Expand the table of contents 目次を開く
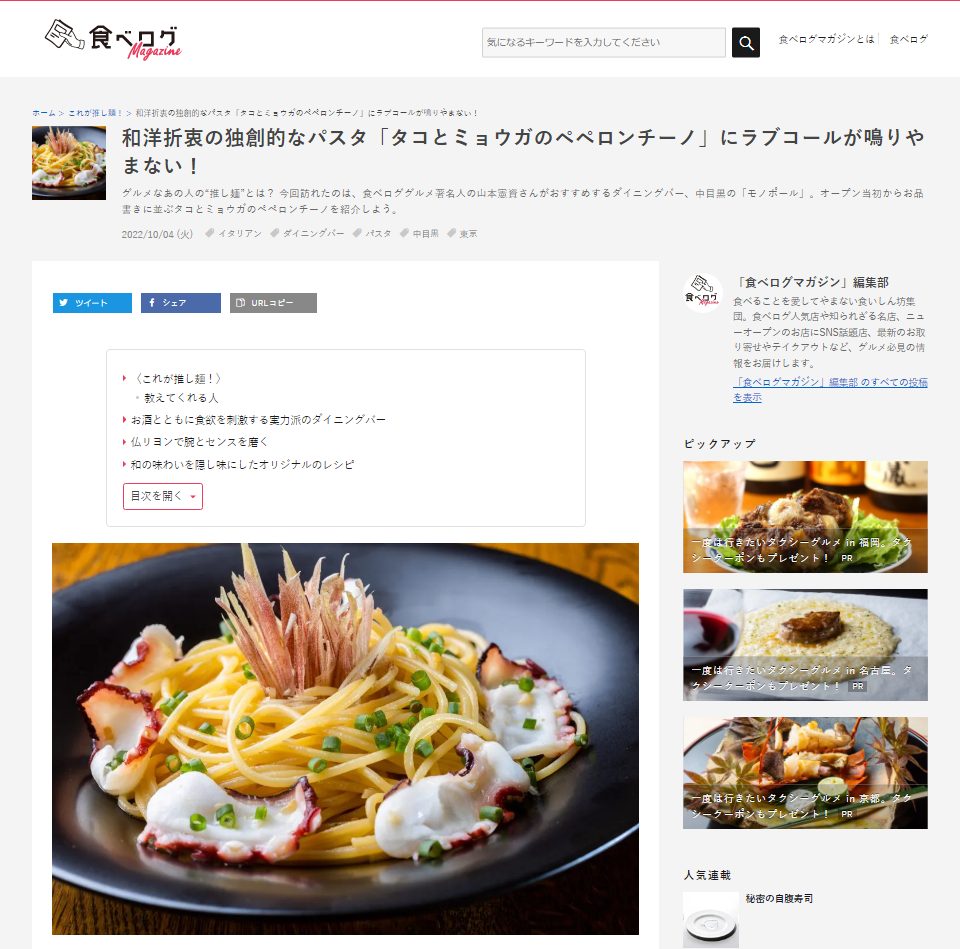 [162, 496]
